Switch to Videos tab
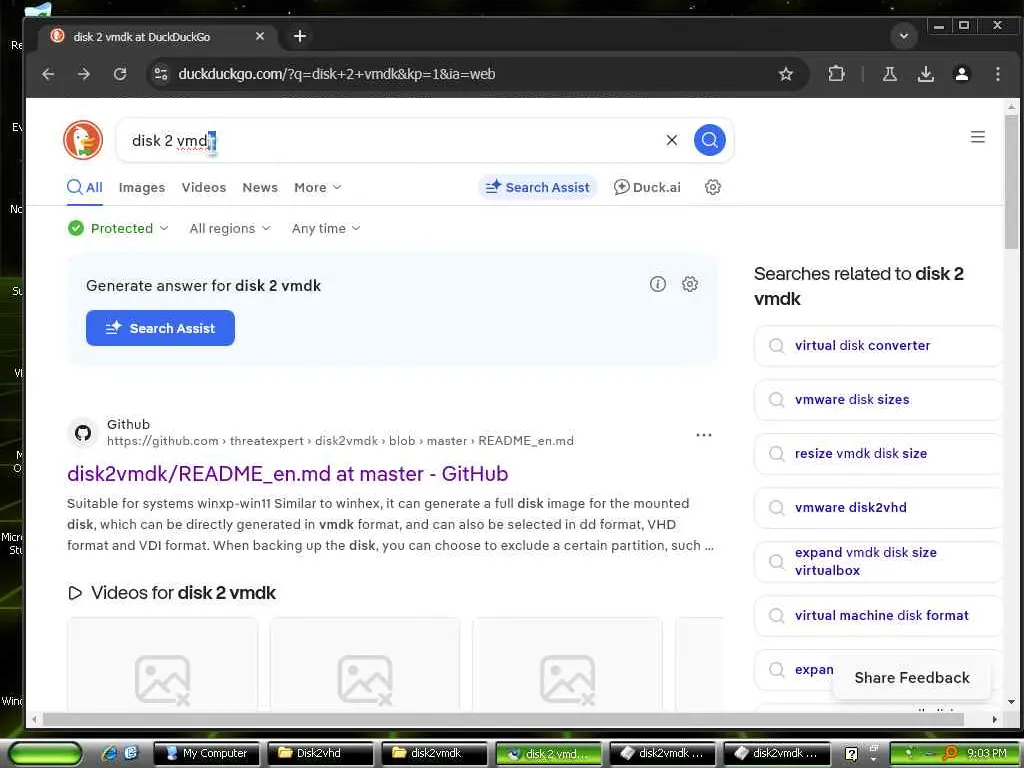The image size is (1024, 768). tap(204, 187)
